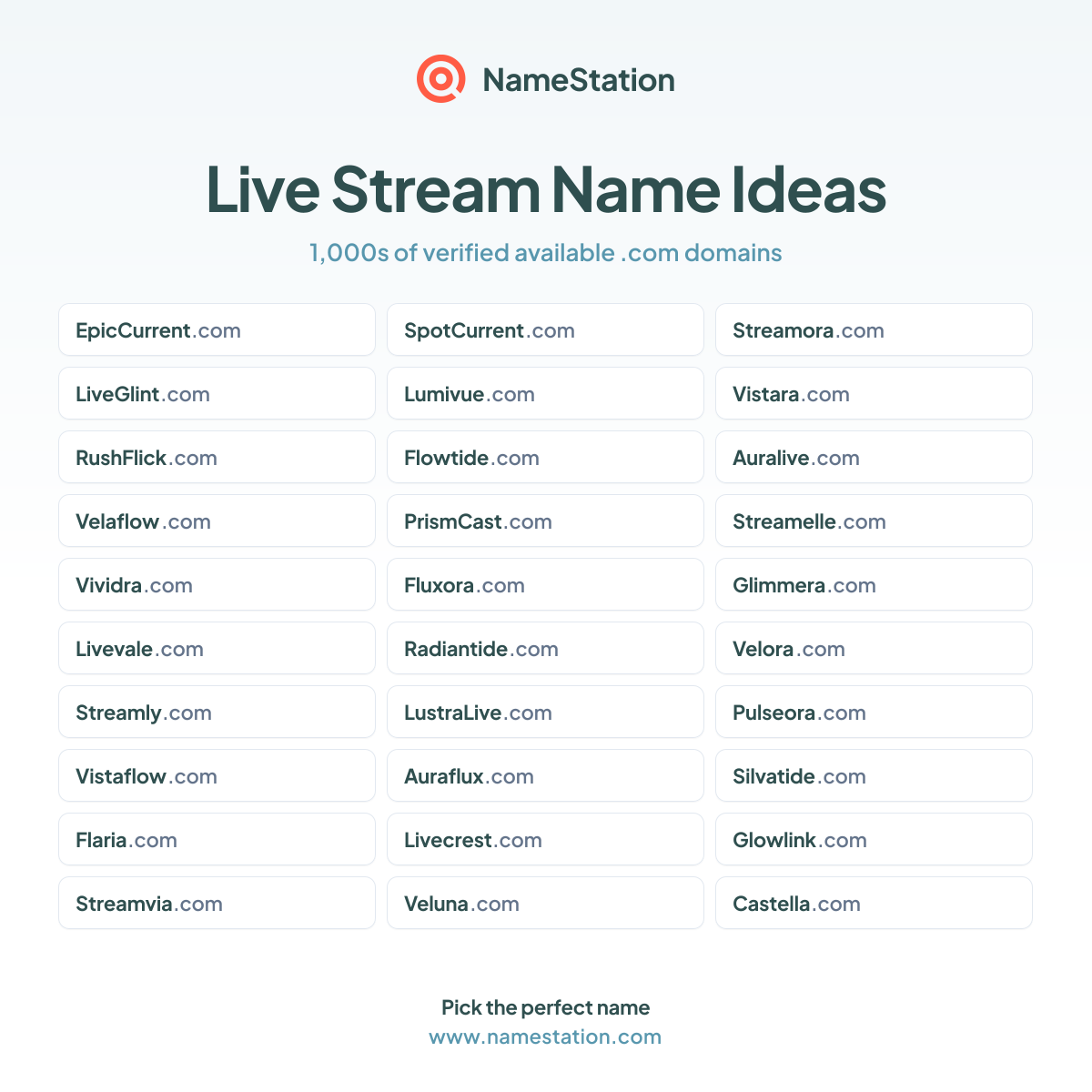Click the Livecrest.com name
Image resolution: width=1092 pixels, height=1092 pixels.
click(x=545, y=839)
